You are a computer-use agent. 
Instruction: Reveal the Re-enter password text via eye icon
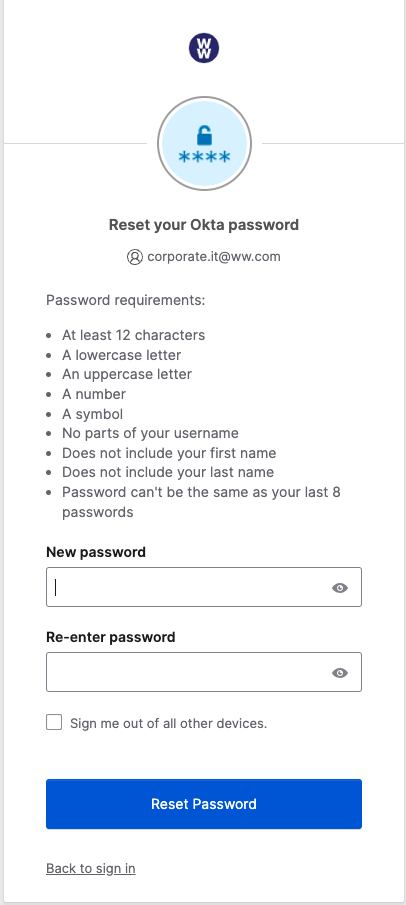point(340,672)
